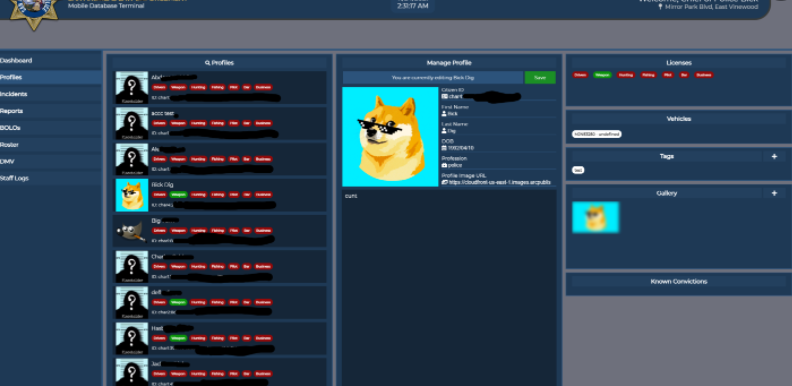The image size is (792, 386).
Task: Click the sheriff star badge logo
Action: coord(34,13)
